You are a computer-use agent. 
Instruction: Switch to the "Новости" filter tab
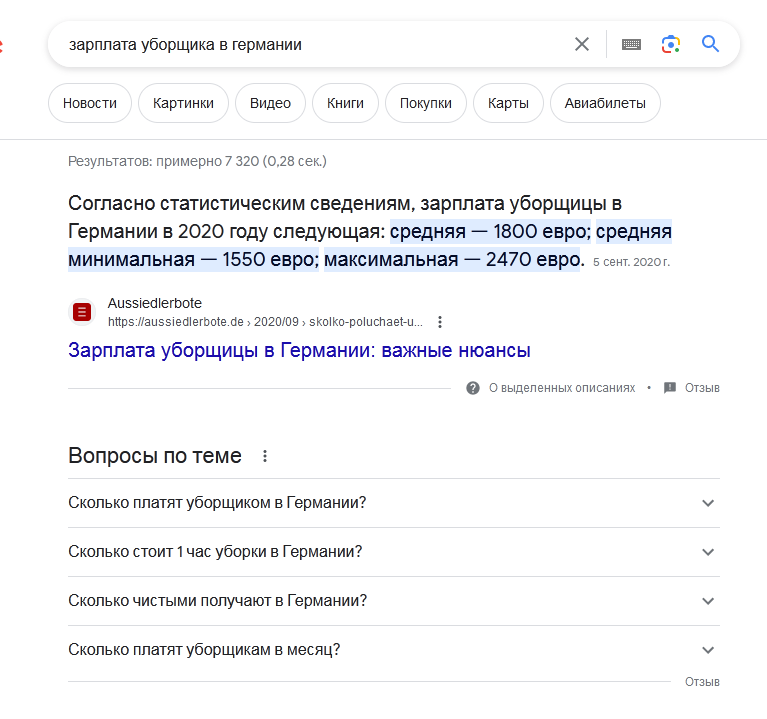coord(90,103)
